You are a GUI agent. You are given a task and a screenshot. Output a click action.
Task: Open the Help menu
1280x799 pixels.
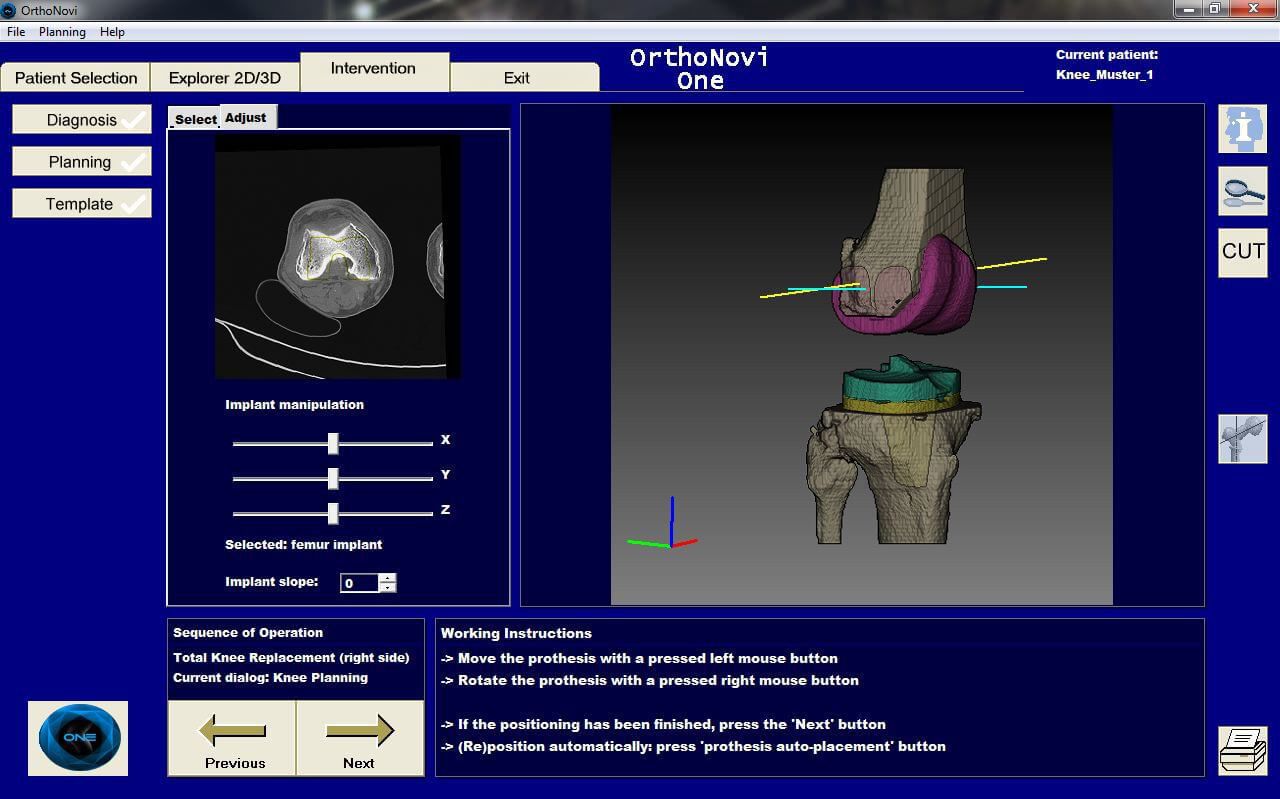point(112,31)
